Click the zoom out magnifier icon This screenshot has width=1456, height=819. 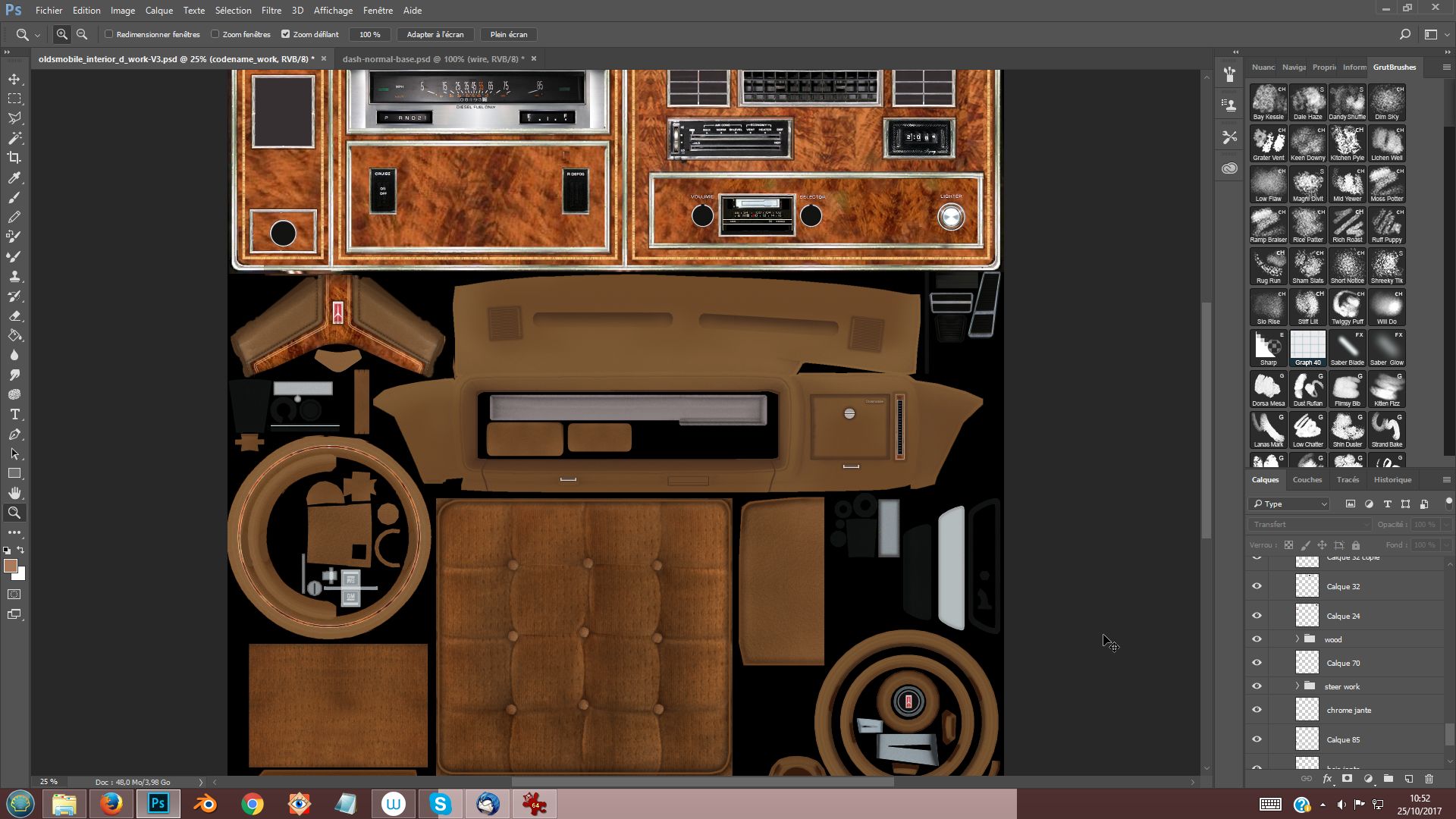[82, 34]
